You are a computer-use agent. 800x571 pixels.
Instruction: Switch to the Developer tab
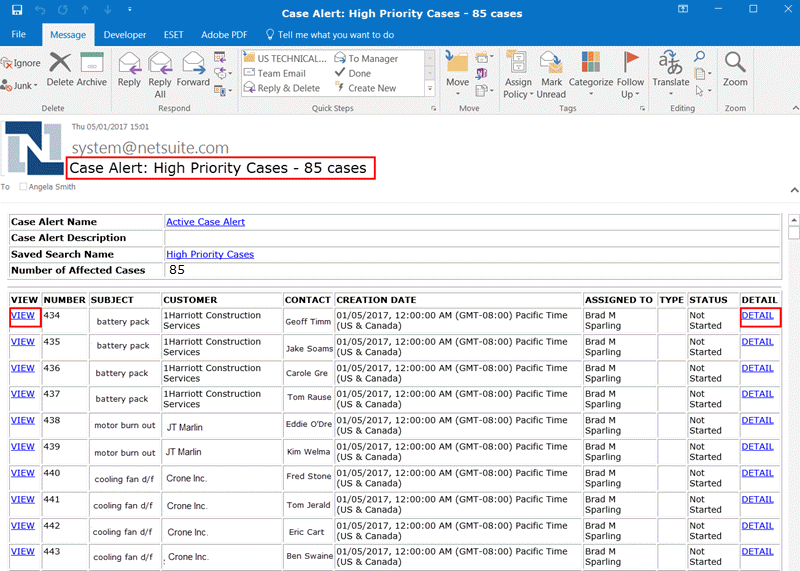pos(124,35)
